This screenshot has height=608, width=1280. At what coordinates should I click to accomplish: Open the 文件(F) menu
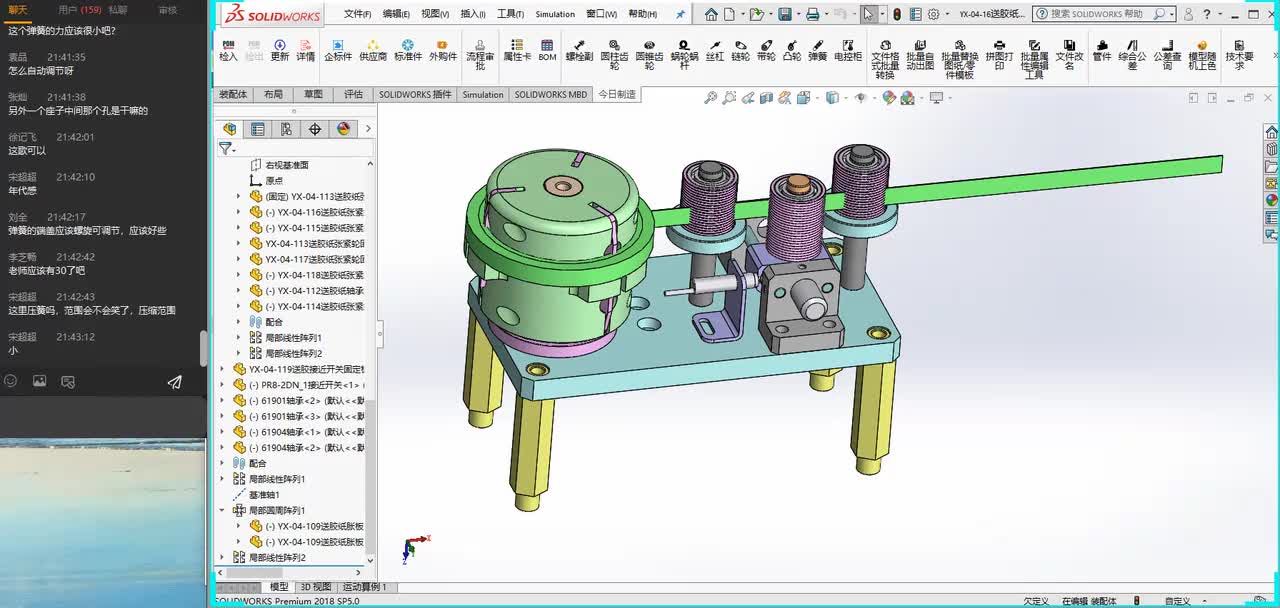(357, 14)
